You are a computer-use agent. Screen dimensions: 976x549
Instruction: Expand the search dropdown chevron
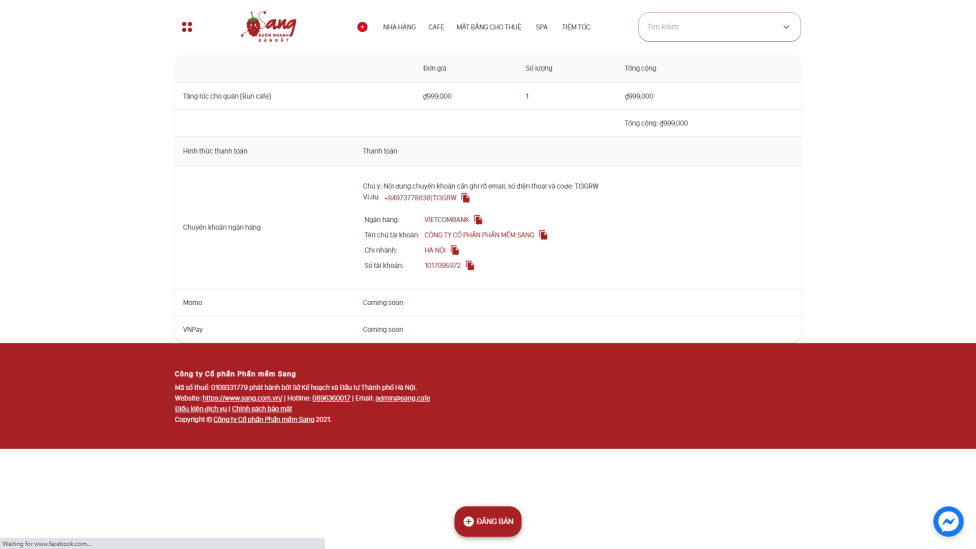(x=786, y=27)
